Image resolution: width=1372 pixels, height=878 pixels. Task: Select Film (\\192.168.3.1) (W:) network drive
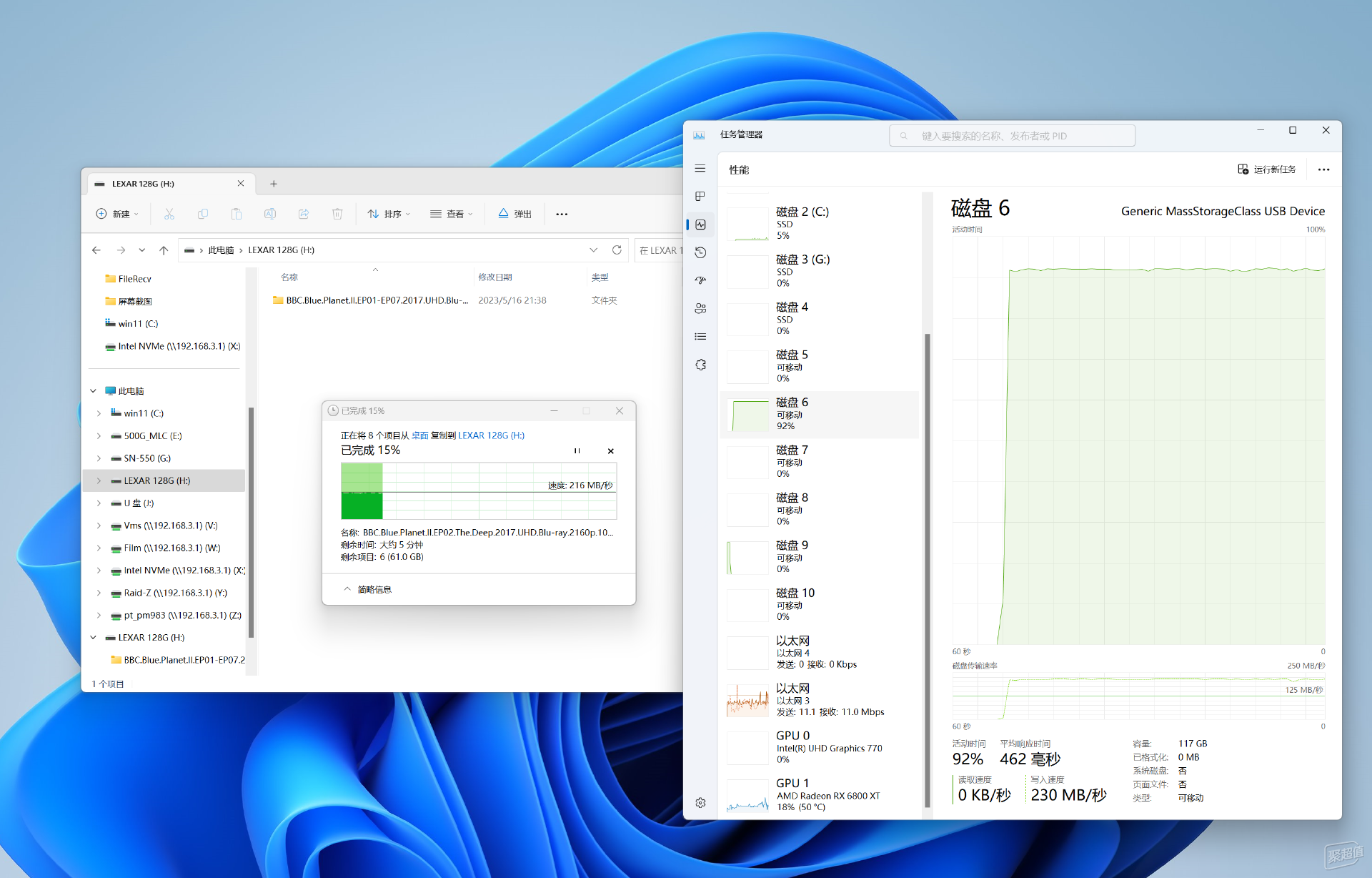click(171, 548)
